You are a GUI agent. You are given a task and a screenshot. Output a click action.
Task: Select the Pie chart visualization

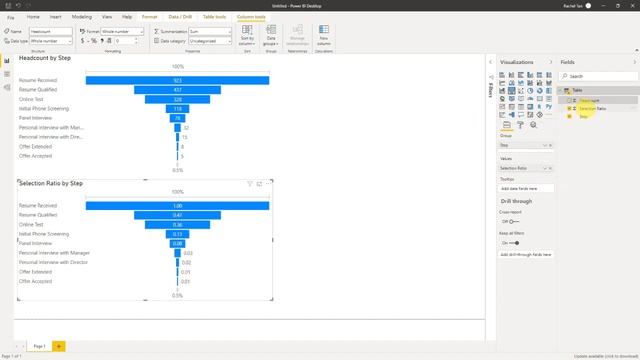pos(530,91)
